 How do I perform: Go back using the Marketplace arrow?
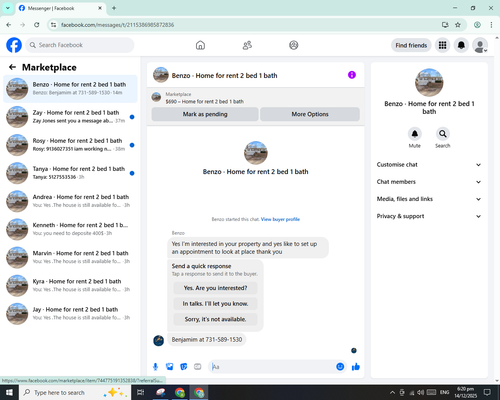[x=12, y=67]
